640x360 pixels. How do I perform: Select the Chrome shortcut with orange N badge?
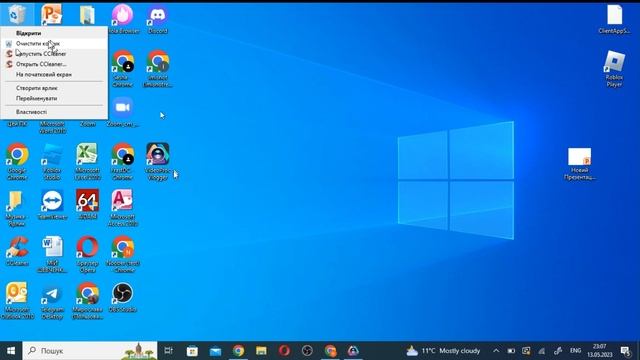122,254
